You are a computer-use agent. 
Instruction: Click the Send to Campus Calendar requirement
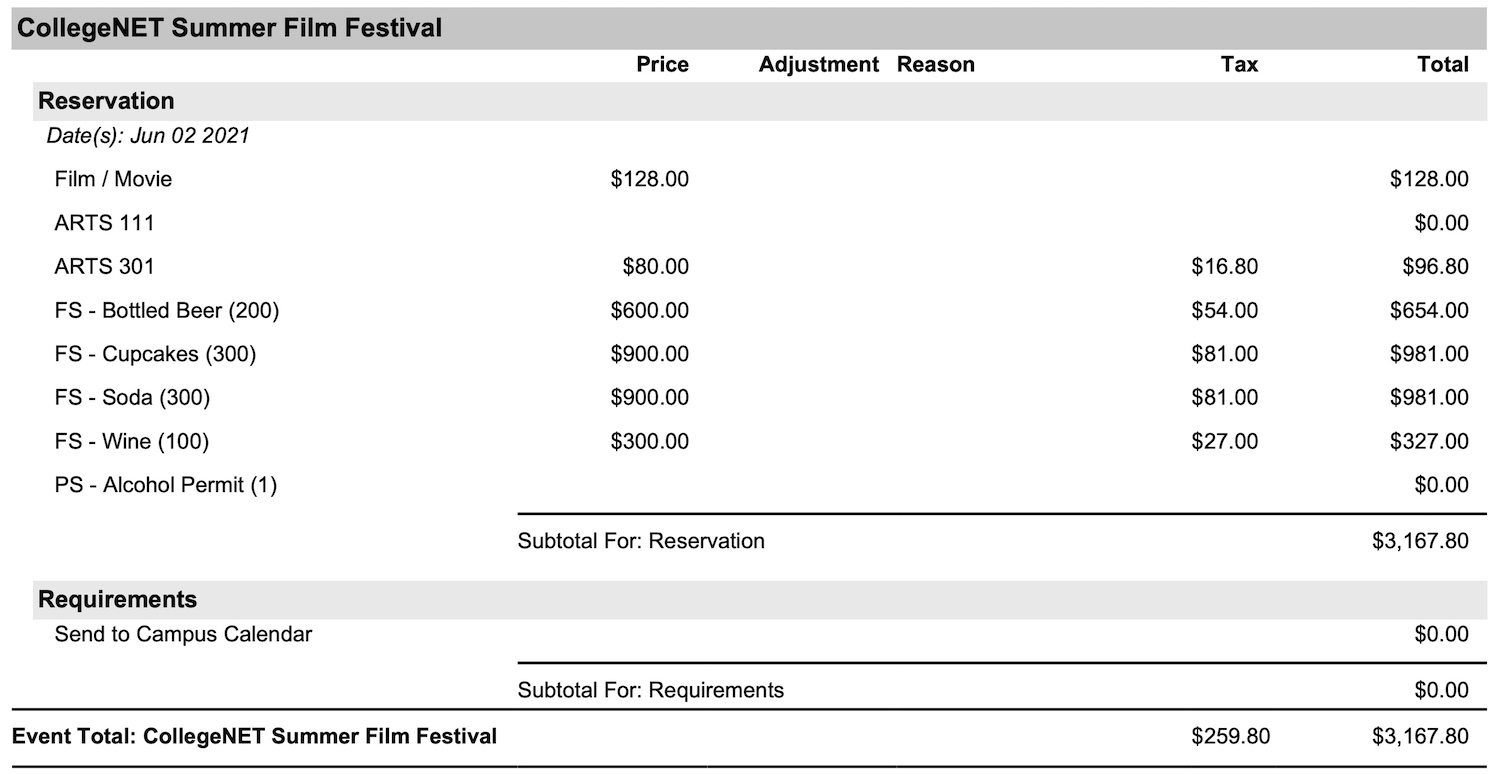(183, 635)
